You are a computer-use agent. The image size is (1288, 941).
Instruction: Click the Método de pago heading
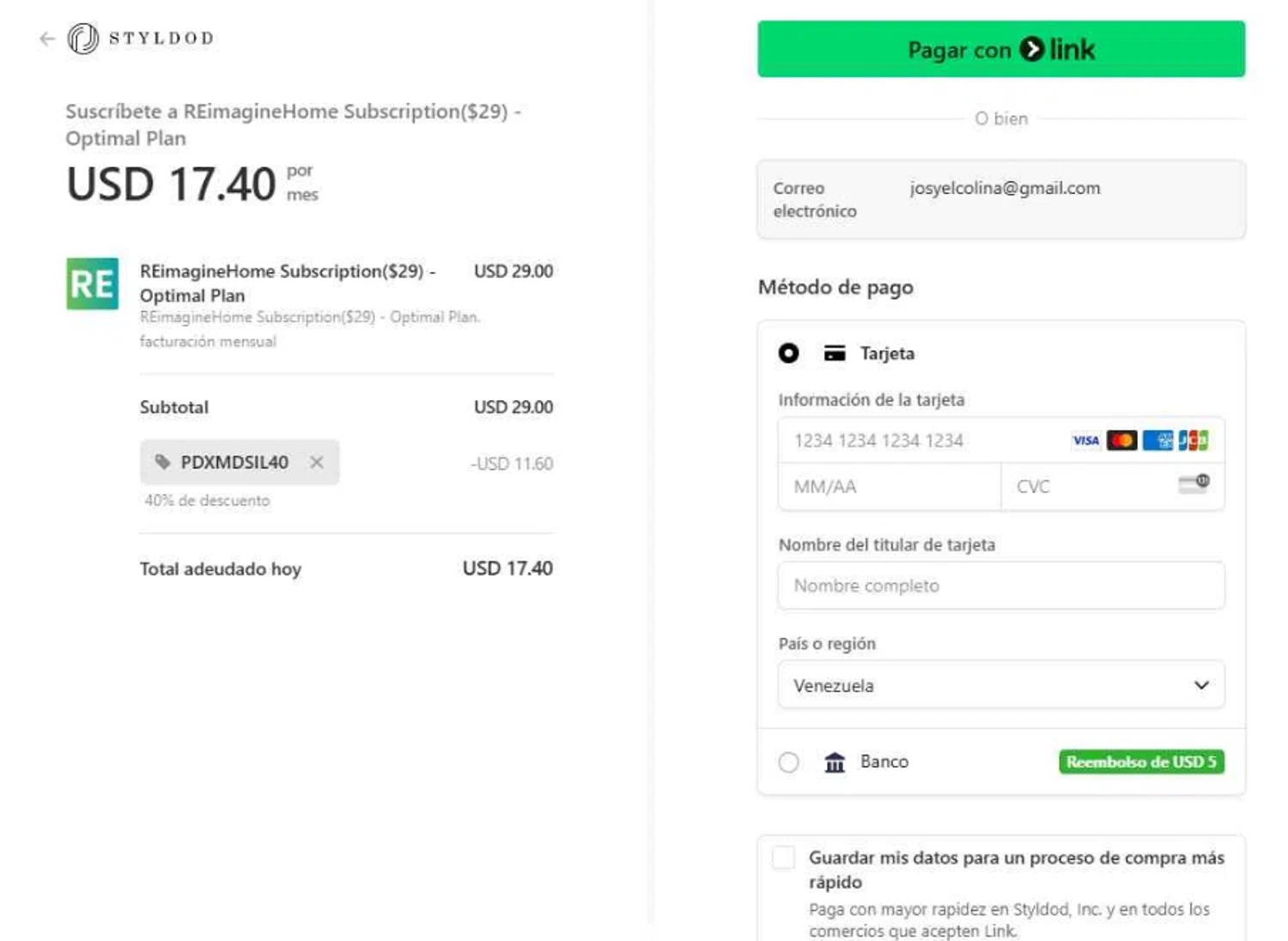[835, 287]
